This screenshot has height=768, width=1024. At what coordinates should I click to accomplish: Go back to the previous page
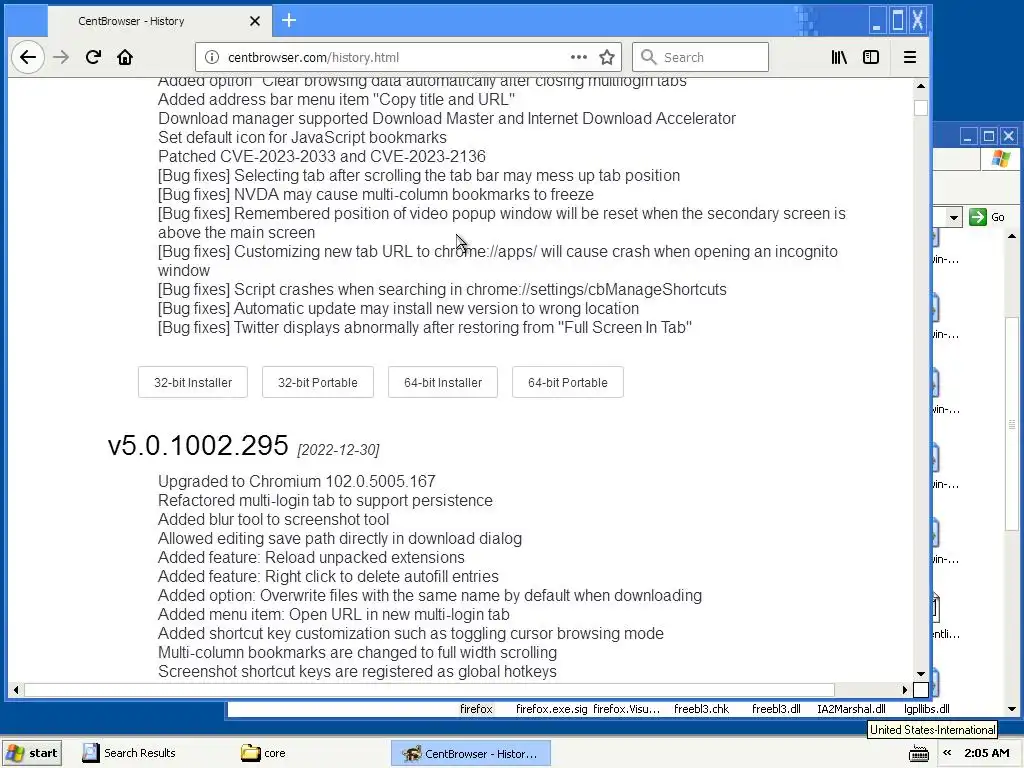click(x=27, y=57)
